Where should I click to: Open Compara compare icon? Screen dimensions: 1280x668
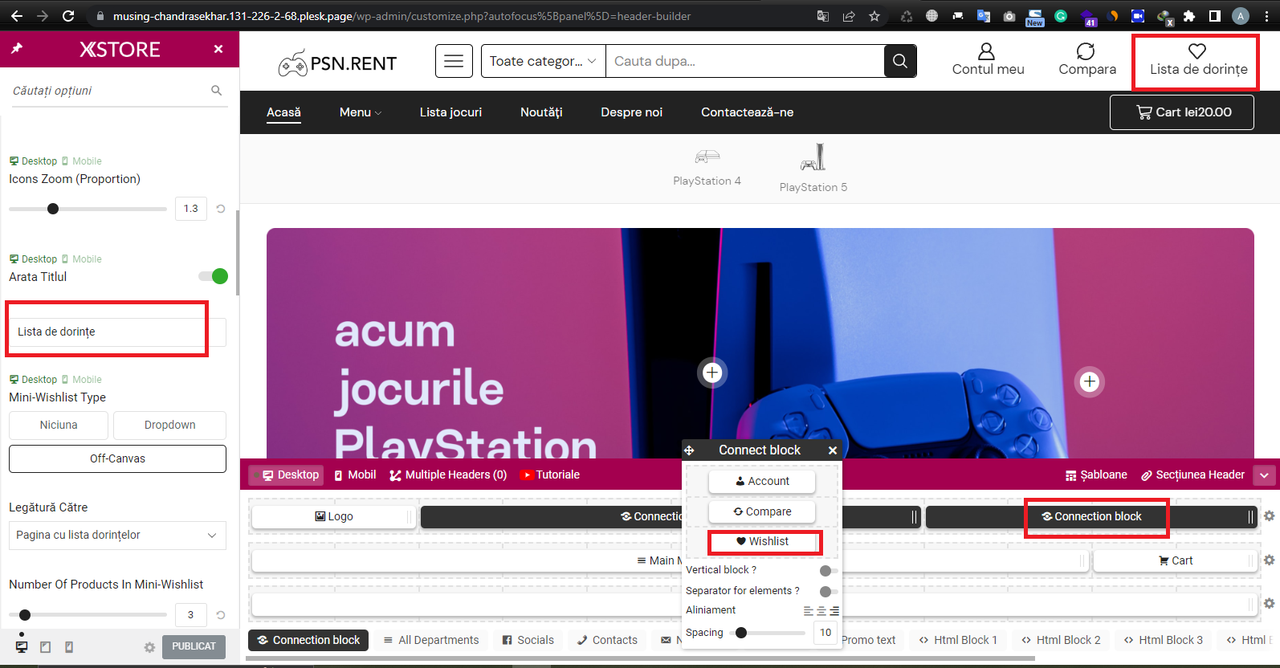tap(1086, 51)
